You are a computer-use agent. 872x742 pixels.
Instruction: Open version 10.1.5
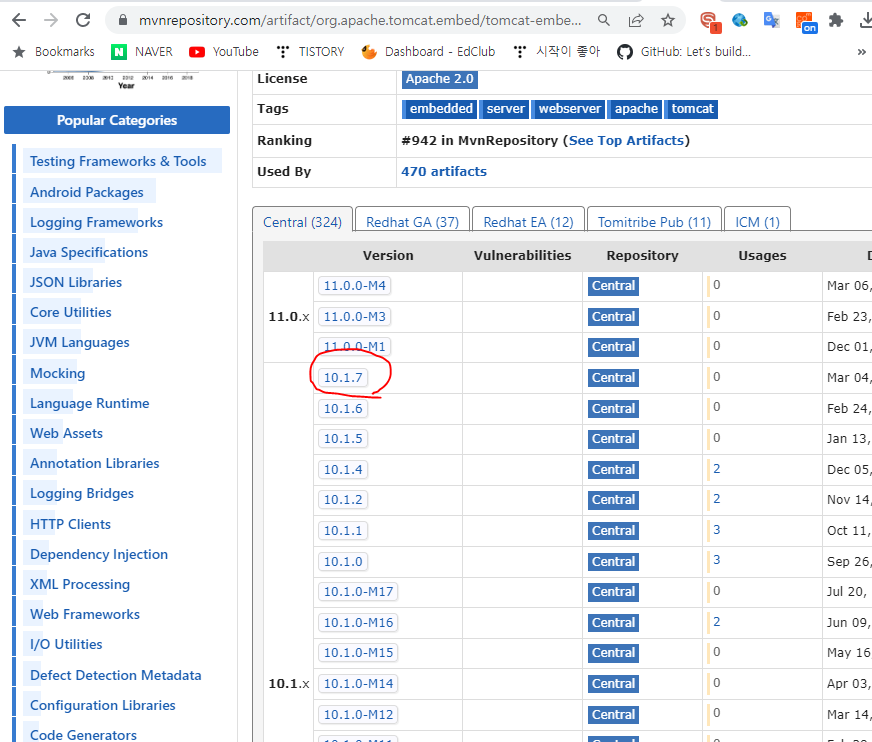pos(343,439)
